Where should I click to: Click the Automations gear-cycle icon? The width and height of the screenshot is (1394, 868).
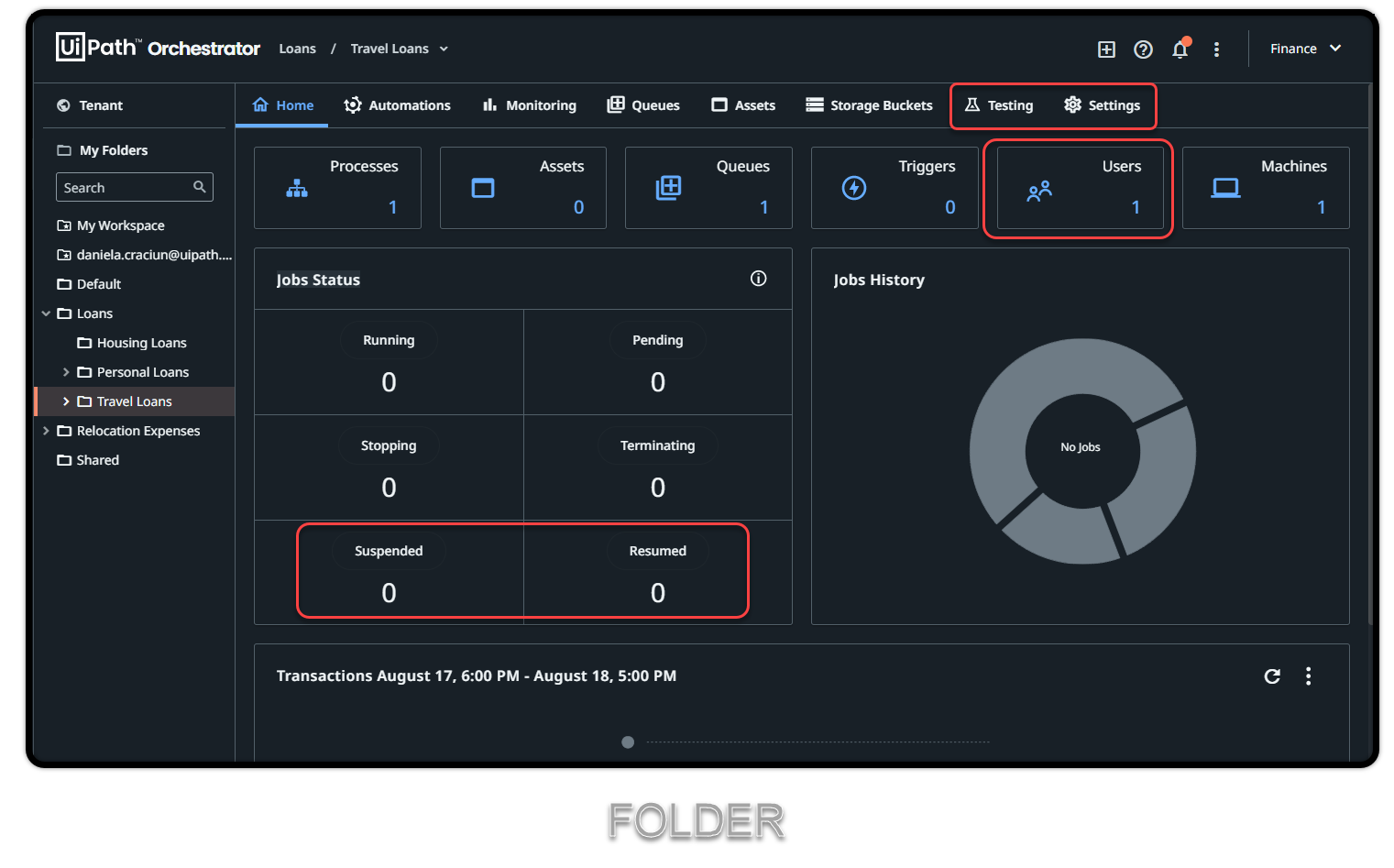pyautogui.click(x=352, y=105)
